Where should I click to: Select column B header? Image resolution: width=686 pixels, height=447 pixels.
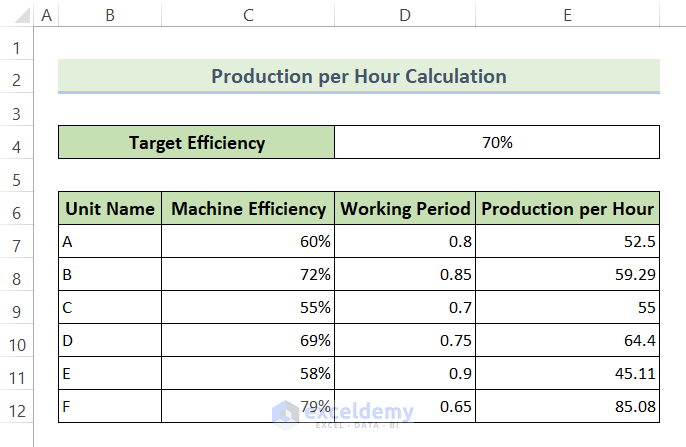click(x=109, y=15)
